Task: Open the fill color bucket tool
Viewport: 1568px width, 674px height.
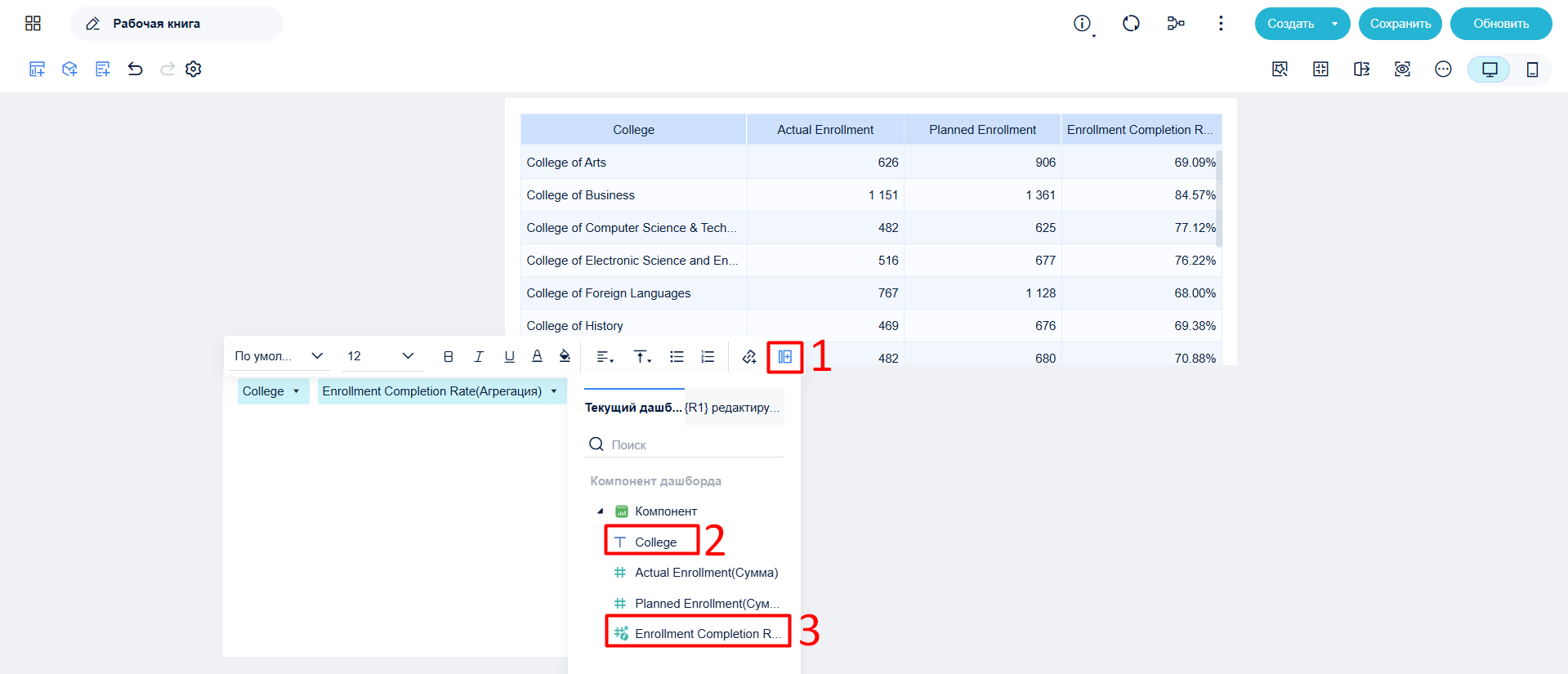Action: click(x=565, y=356)
